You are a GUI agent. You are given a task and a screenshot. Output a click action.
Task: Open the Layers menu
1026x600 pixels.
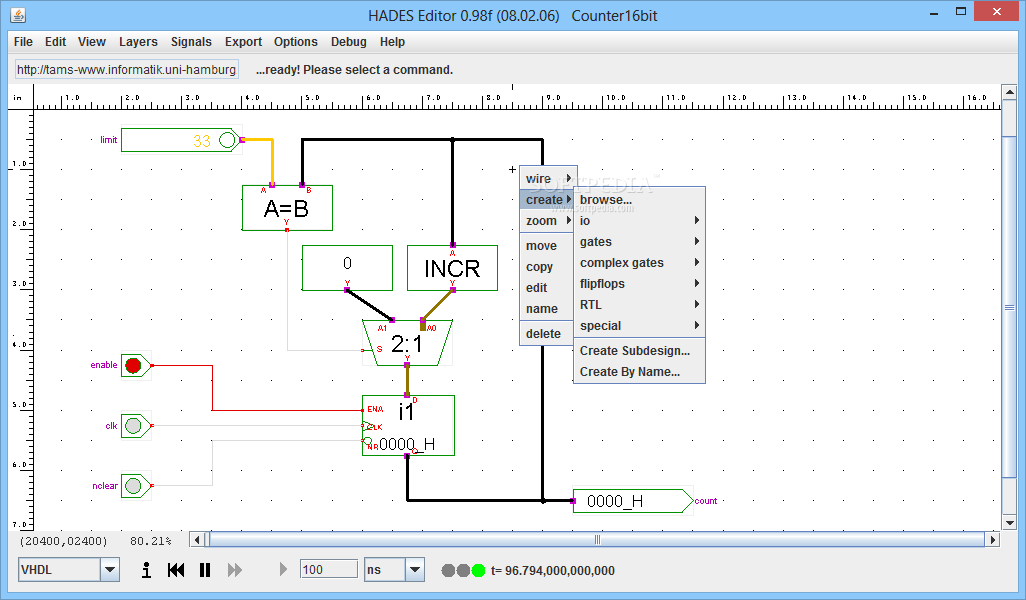138,42
